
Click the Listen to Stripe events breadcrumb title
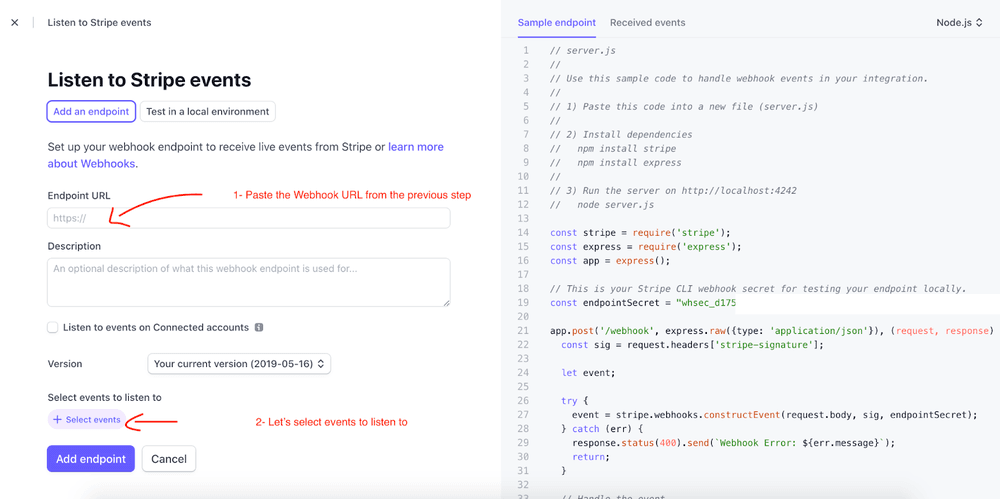[99, 22]
